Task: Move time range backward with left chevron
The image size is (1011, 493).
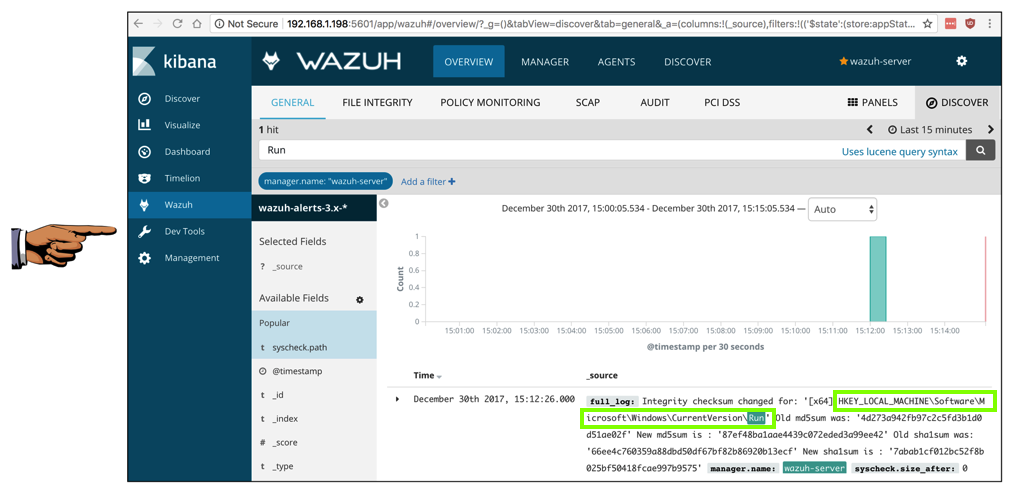Action: (x=870, y=130)
